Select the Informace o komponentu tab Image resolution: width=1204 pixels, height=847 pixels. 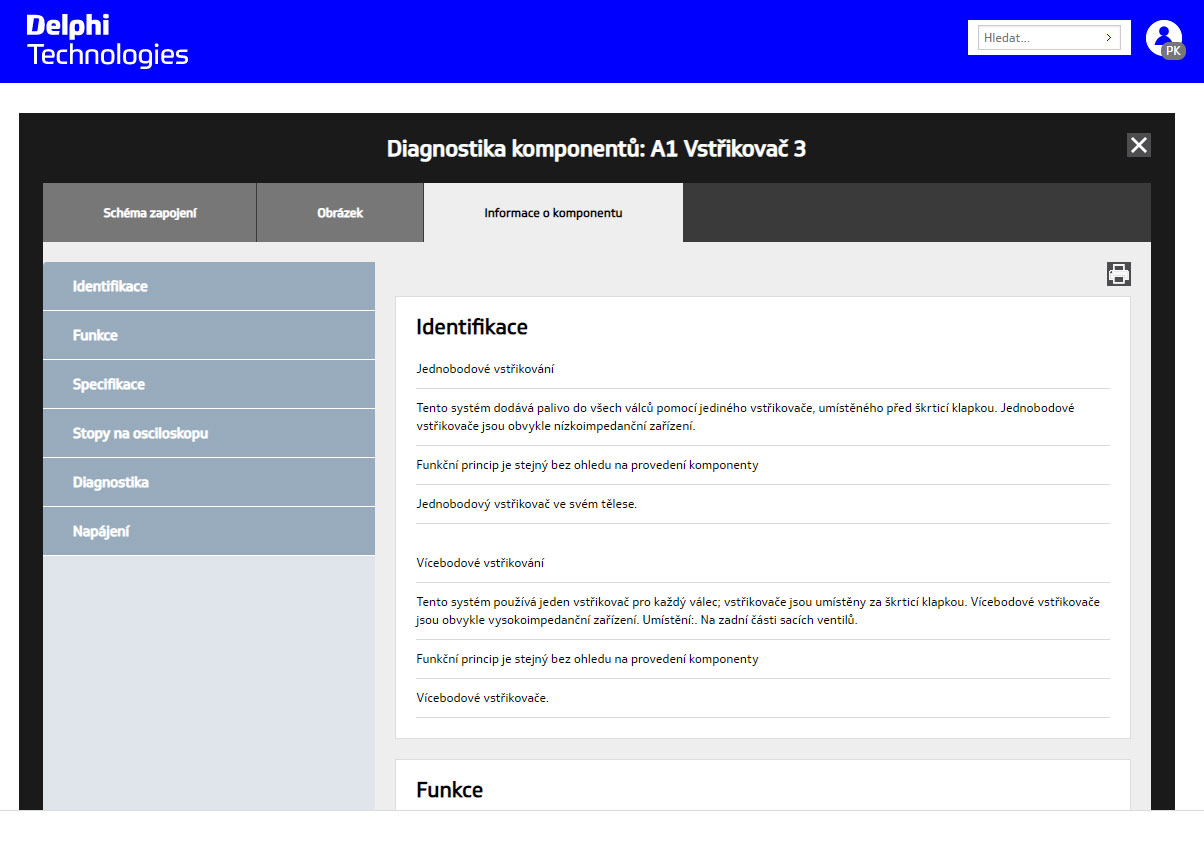coord(554,213)
